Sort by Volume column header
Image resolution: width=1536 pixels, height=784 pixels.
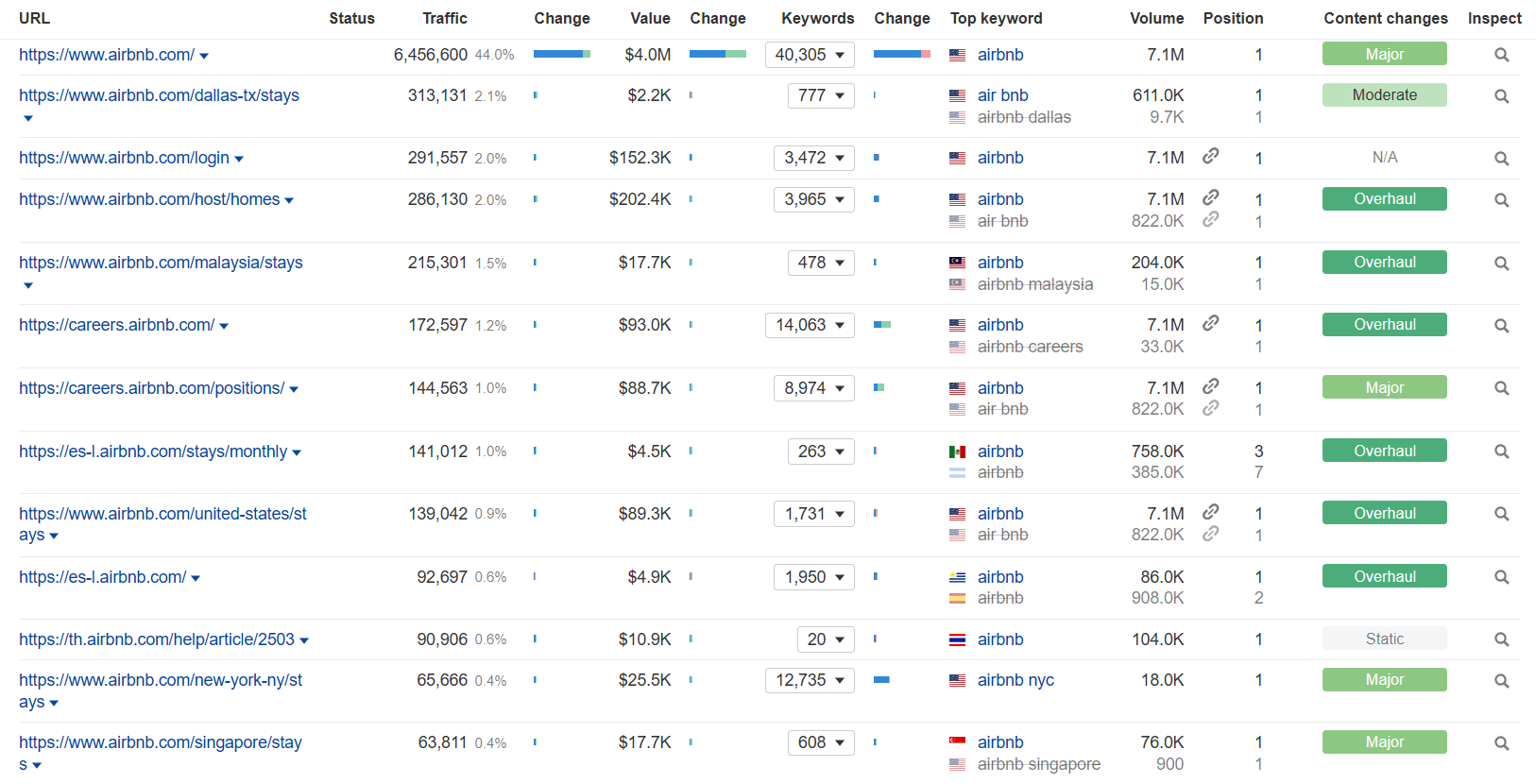(x=1157, y=18)
